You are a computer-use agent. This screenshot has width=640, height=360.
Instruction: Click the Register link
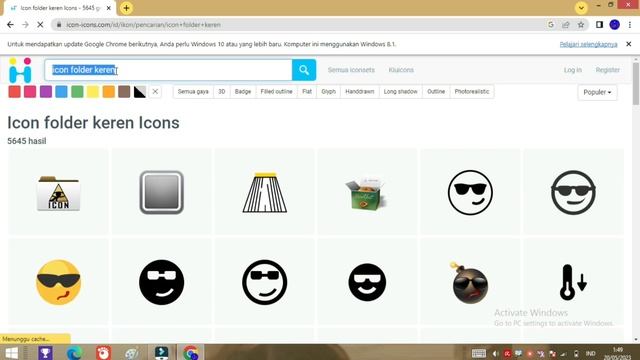pyautogui.click(x=607, y=70)
